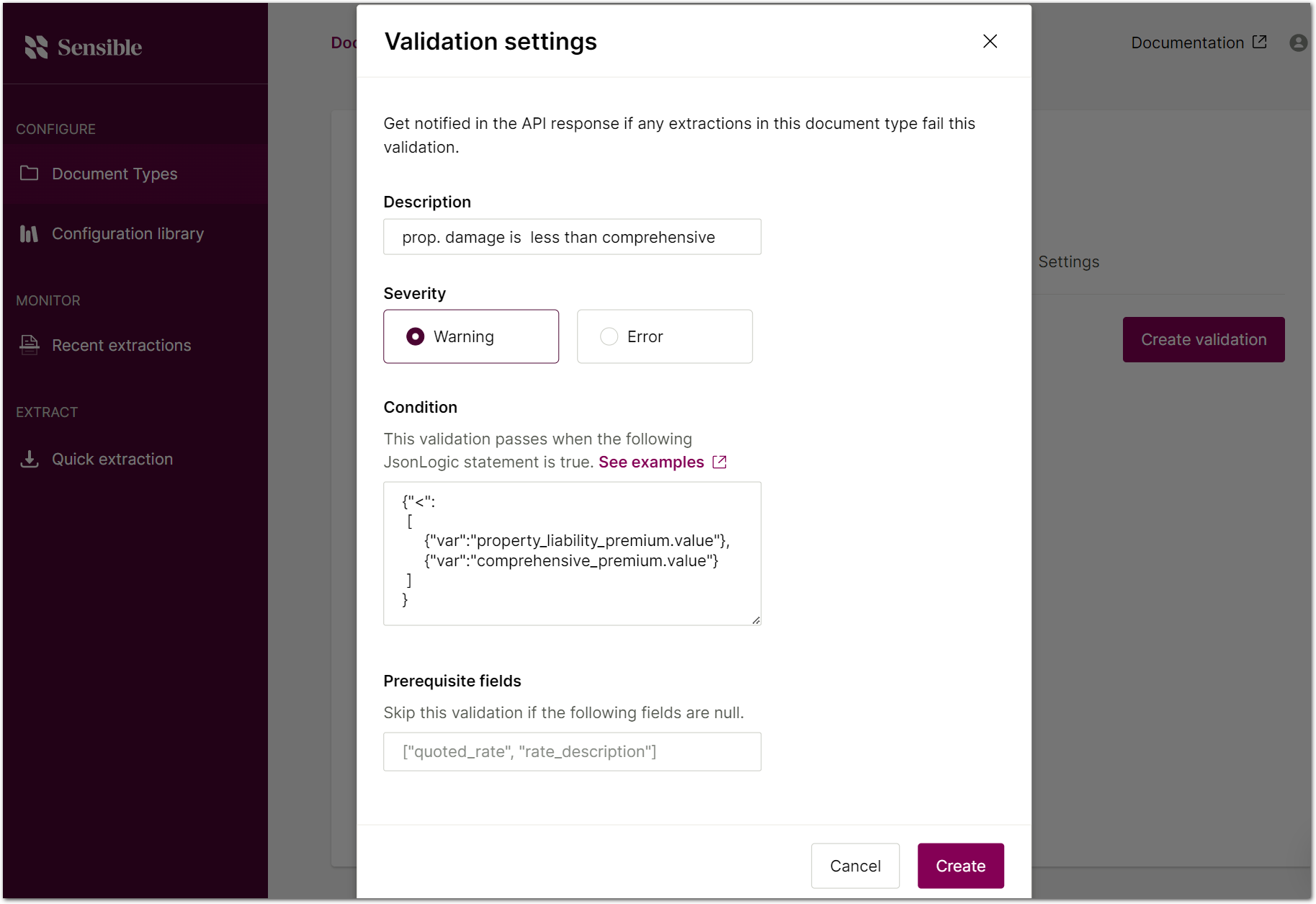Image resolution: width=1316 pixels, height=904 pixels.
Task: Select the Error severity option
Action: (x=664, y=336)
